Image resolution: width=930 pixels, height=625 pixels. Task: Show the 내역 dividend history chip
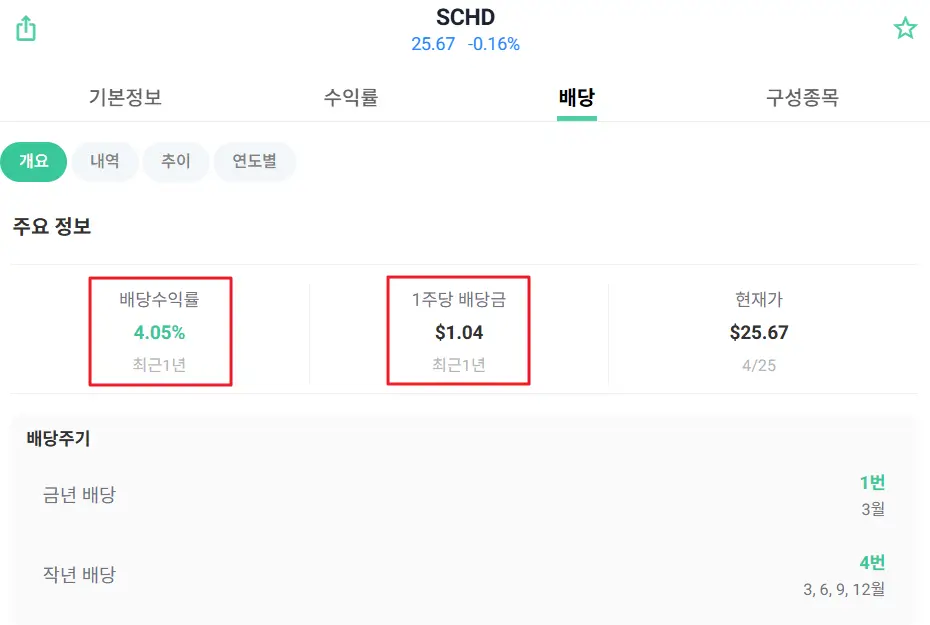pos(105,161)
